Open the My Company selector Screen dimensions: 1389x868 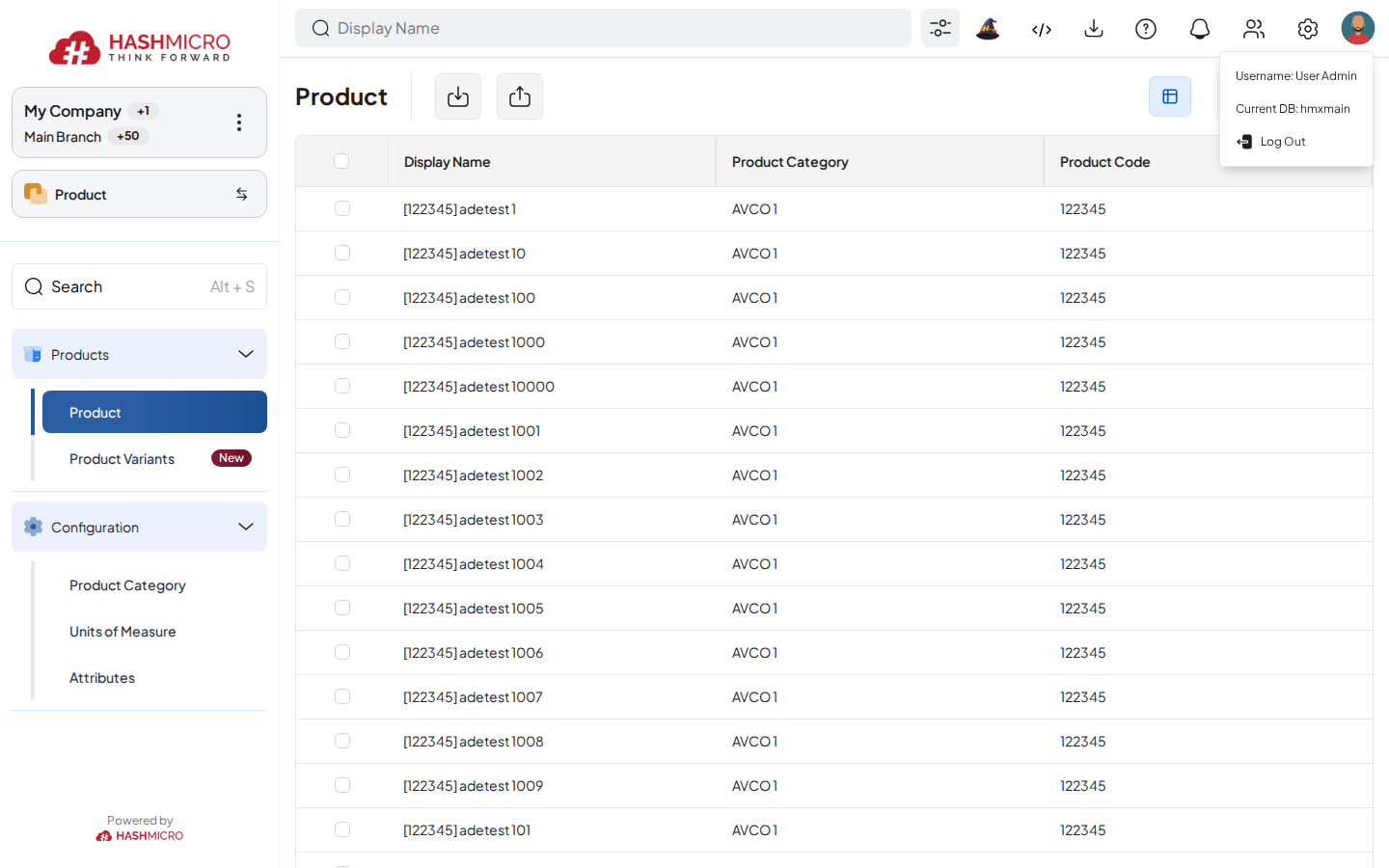pyautogui.click(x=139, y=122)
